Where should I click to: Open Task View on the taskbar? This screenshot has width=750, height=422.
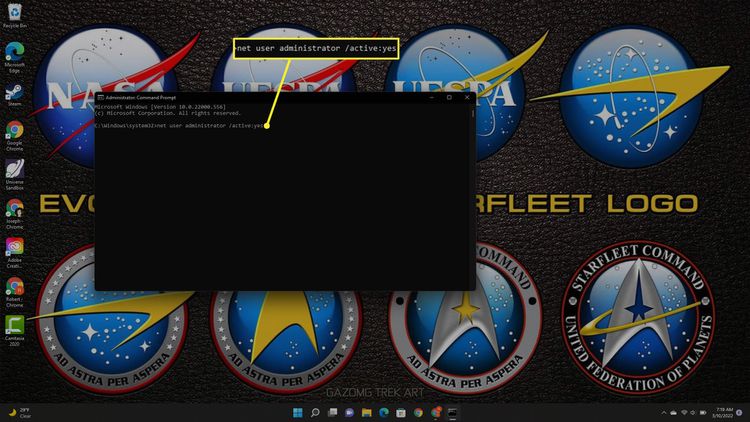(332, 412)
